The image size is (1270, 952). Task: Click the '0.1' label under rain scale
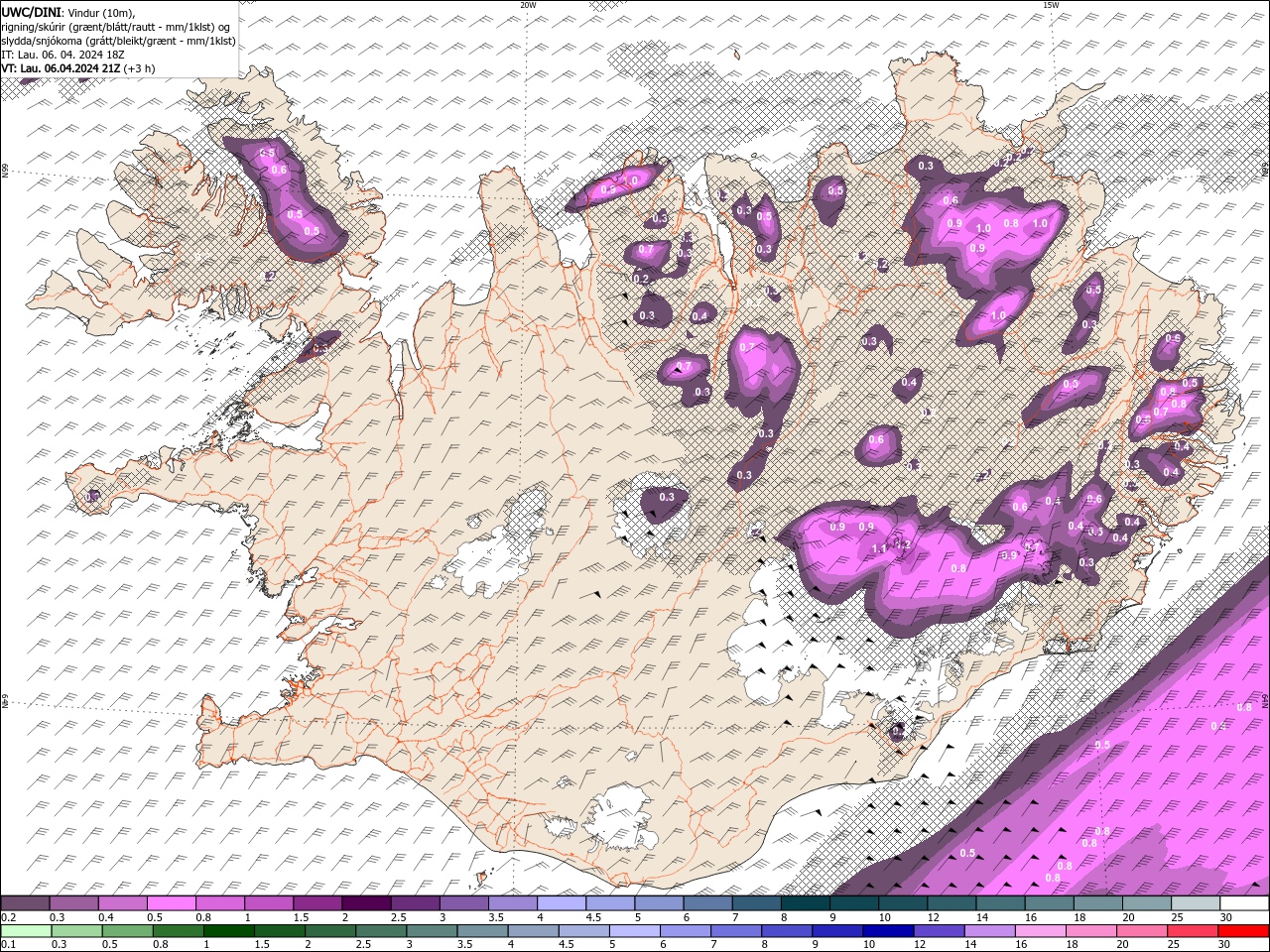tap(8, 944)
